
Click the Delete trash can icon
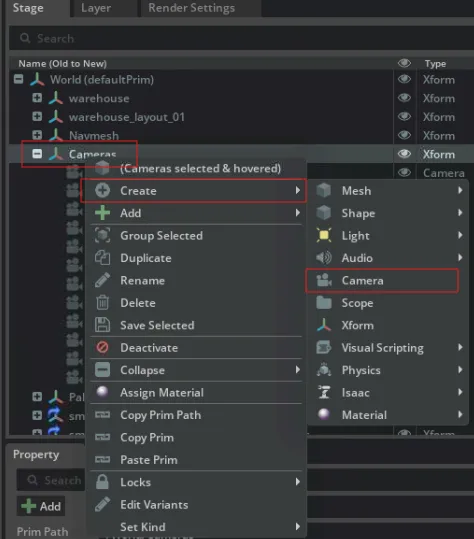(x=102, y=302)
